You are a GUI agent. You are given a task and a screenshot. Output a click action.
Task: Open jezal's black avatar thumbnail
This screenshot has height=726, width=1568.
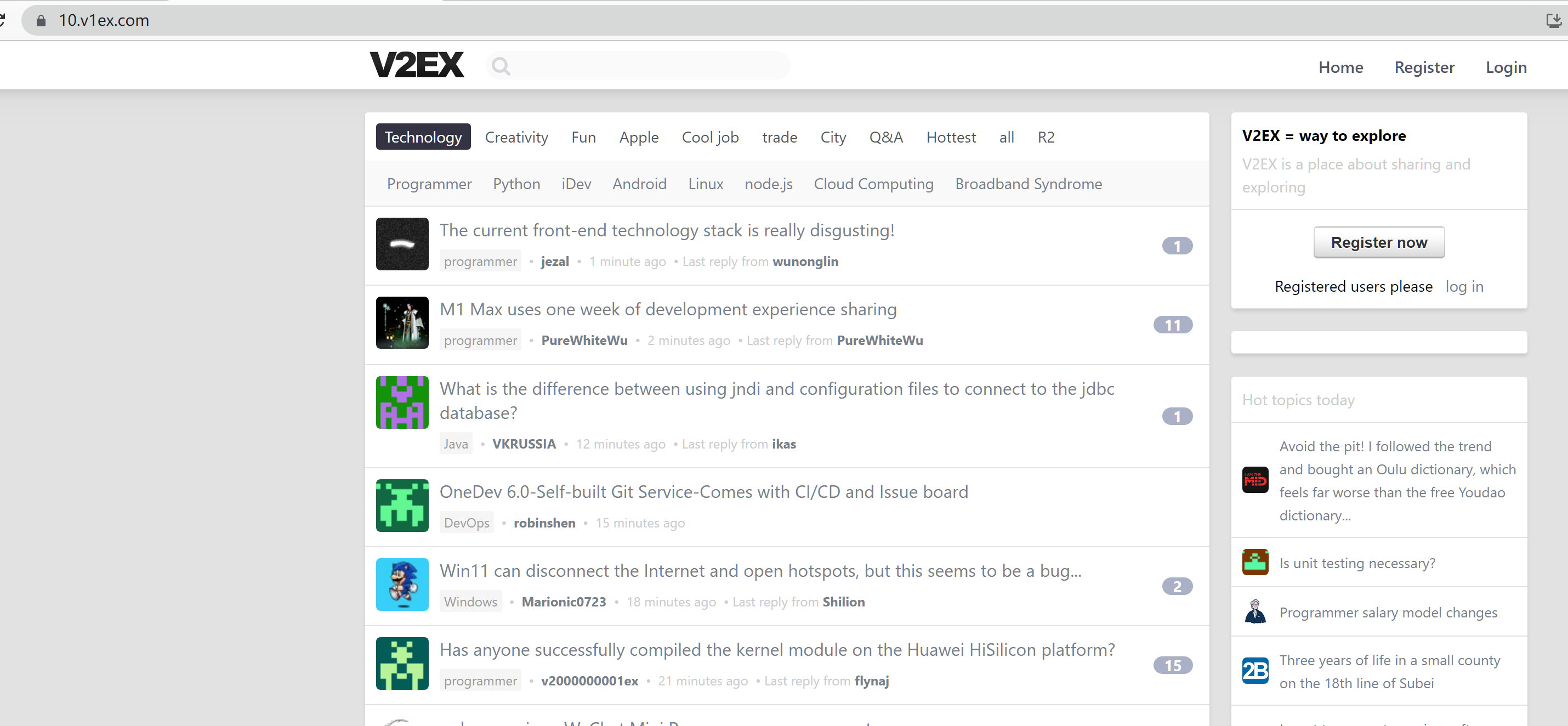402,244
